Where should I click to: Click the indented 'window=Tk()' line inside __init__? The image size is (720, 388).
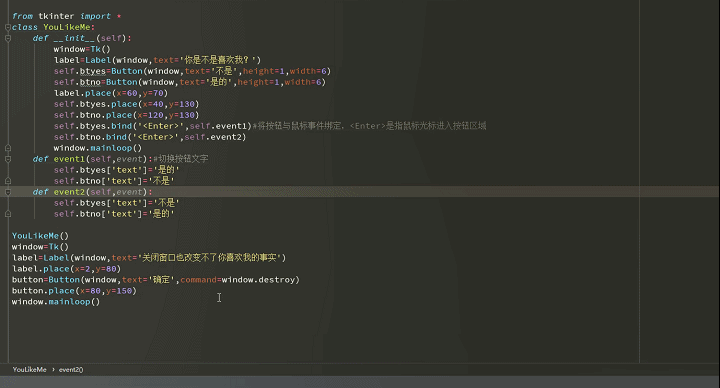coord(82,49)
